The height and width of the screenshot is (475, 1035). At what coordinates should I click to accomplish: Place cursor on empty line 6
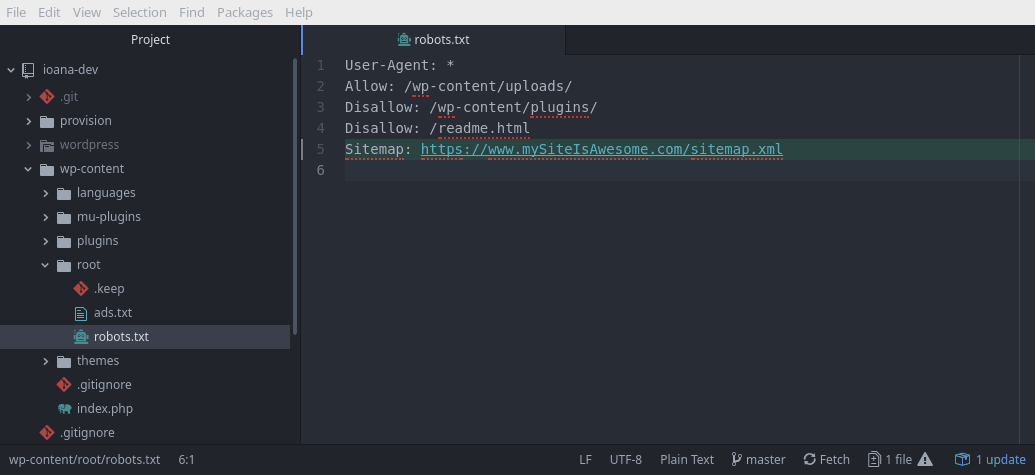690,170
